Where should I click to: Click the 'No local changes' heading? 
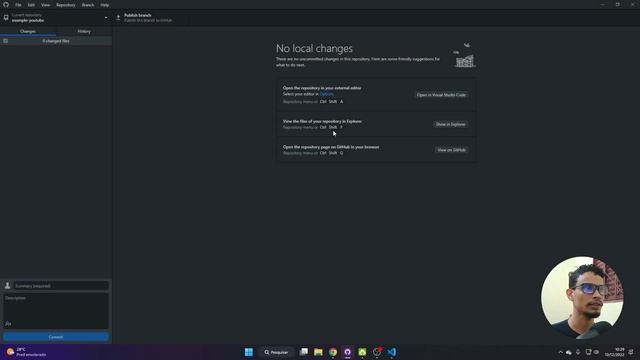coord(314,48)
